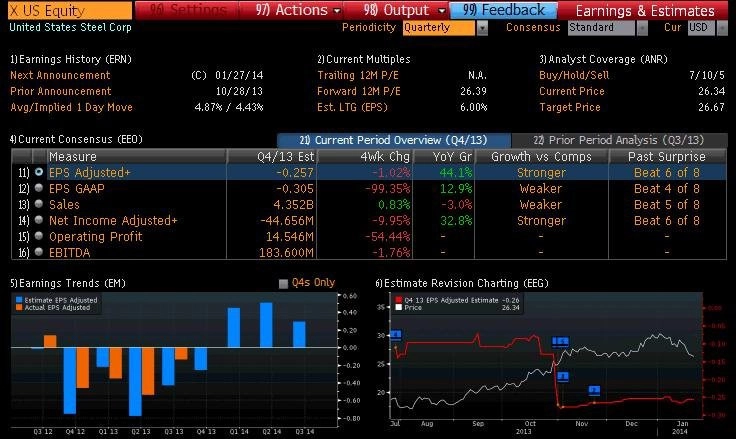736x439 pixels.
Task: Click the 4Wk Chg column header
Action: pyautogui.click(x=365, y=156)
